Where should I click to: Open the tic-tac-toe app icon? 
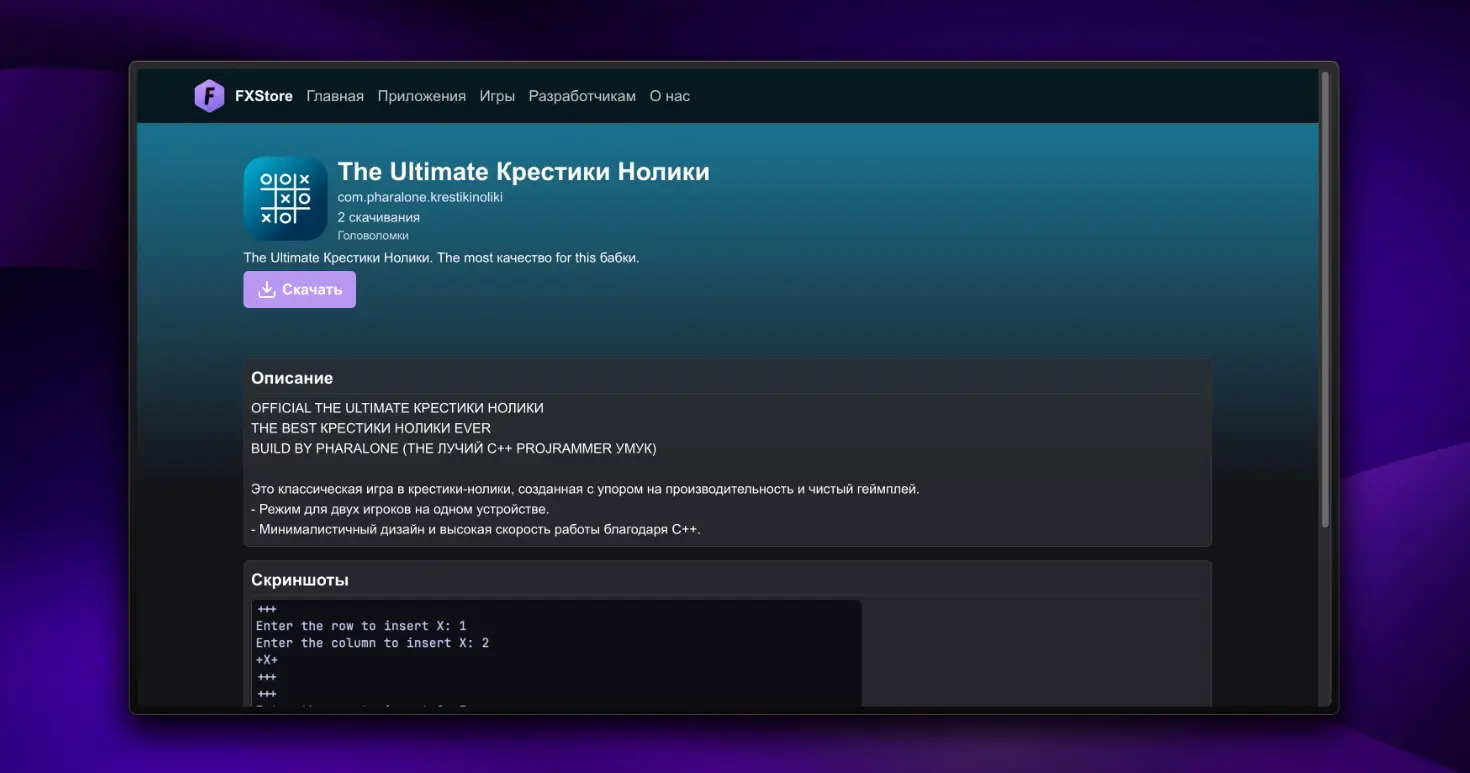point(286,198)
